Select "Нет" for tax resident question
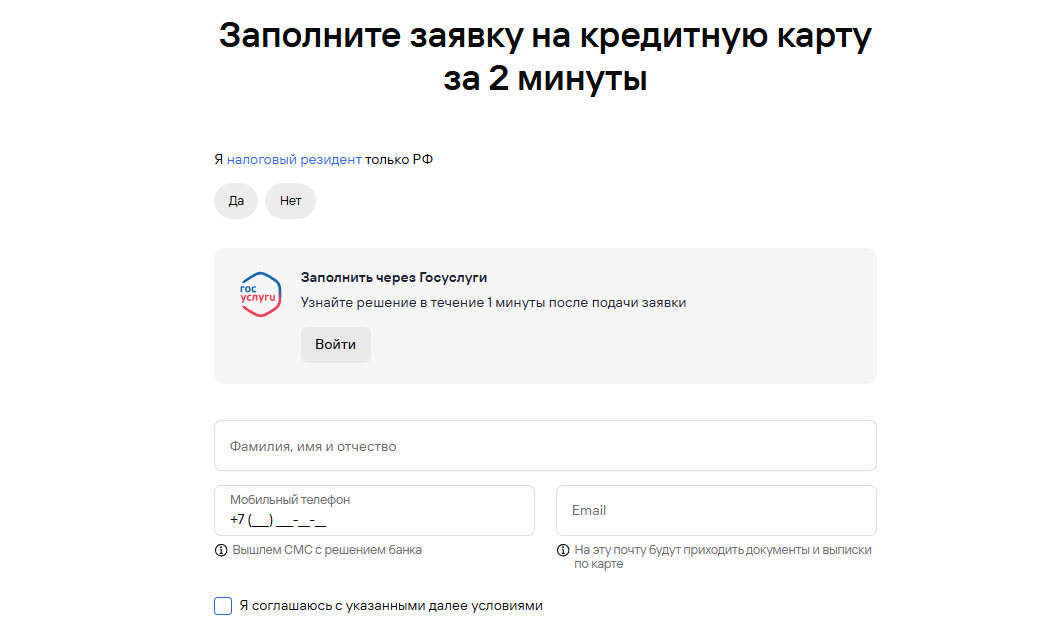 [290, 201]
